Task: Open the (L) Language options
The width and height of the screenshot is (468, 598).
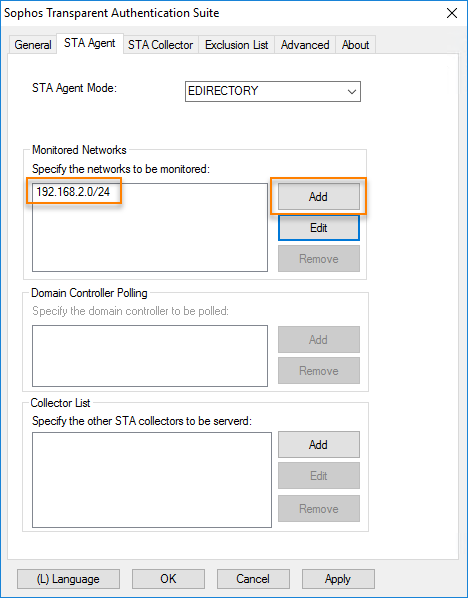Action: click(68, 579)
